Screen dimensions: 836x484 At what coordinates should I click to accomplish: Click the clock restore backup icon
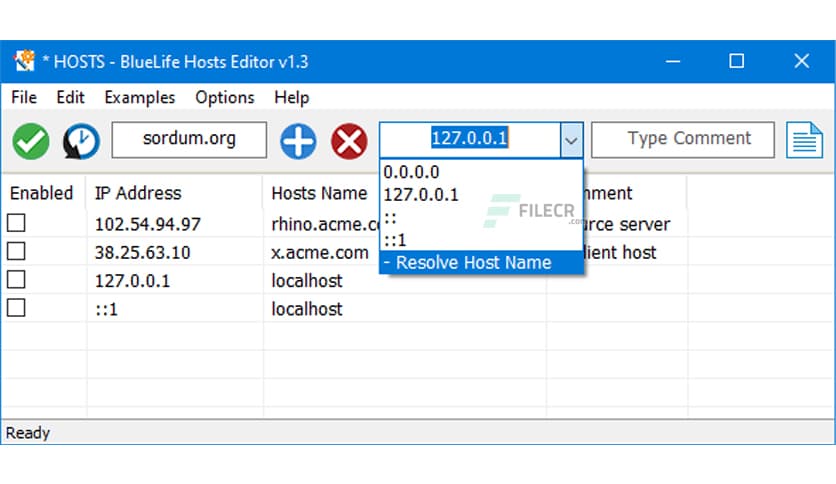[81, 141]
